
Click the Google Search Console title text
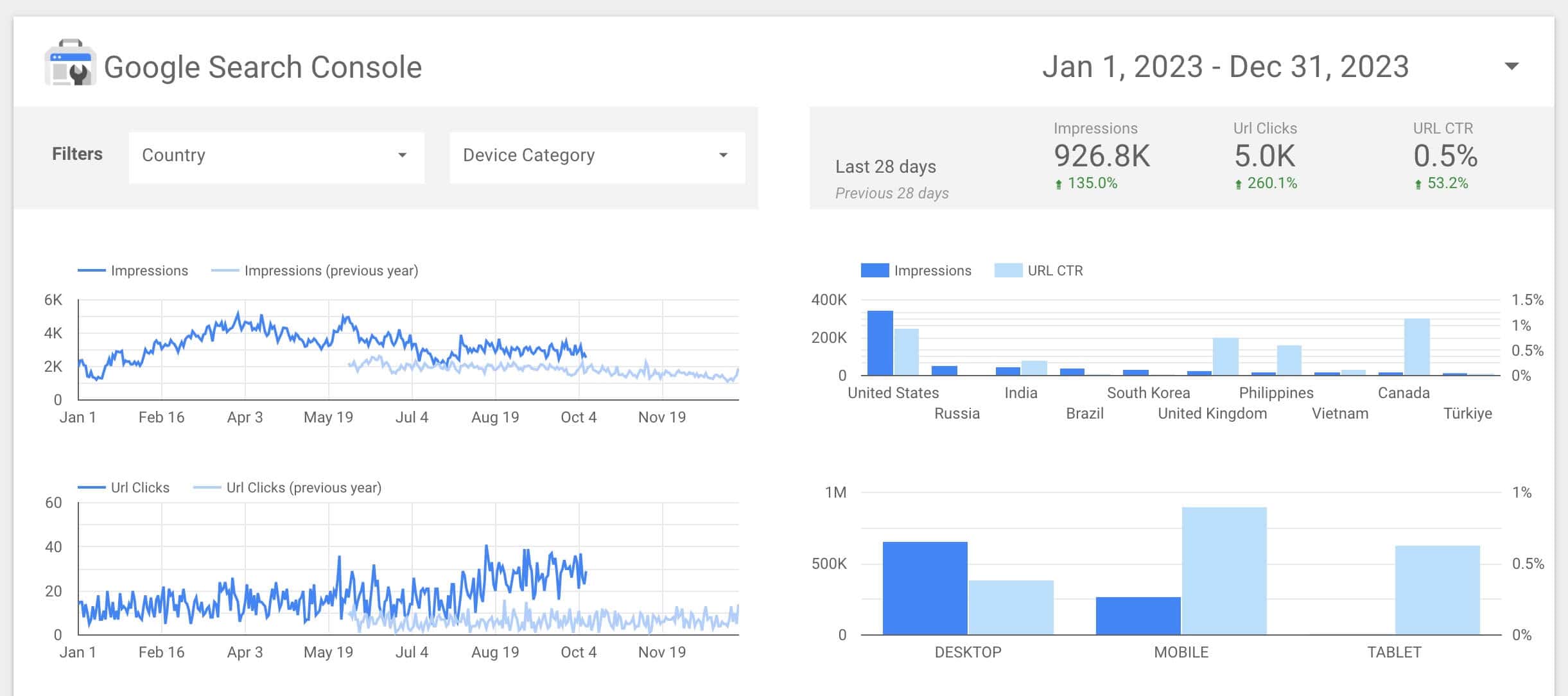click(263, 67)
